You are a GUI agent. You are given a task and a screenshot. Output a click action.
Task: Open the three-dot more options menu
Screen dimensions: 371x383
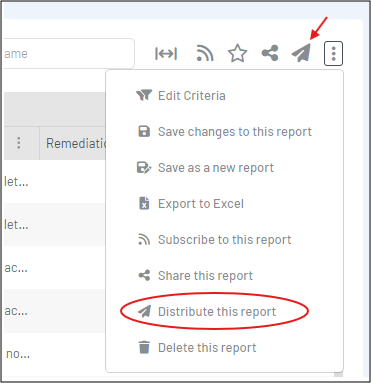[333, 53]
